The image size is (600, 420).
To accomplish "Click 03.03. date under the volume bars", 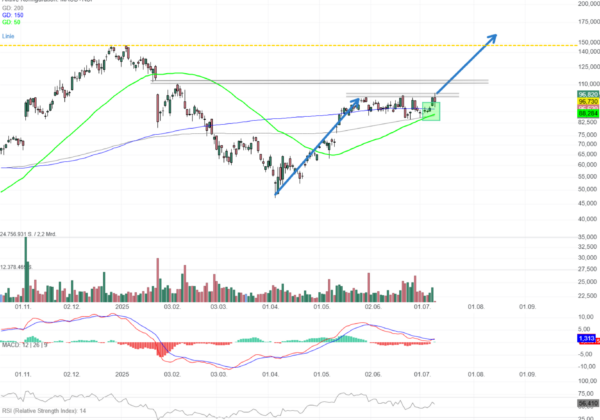I will (218, 307).
